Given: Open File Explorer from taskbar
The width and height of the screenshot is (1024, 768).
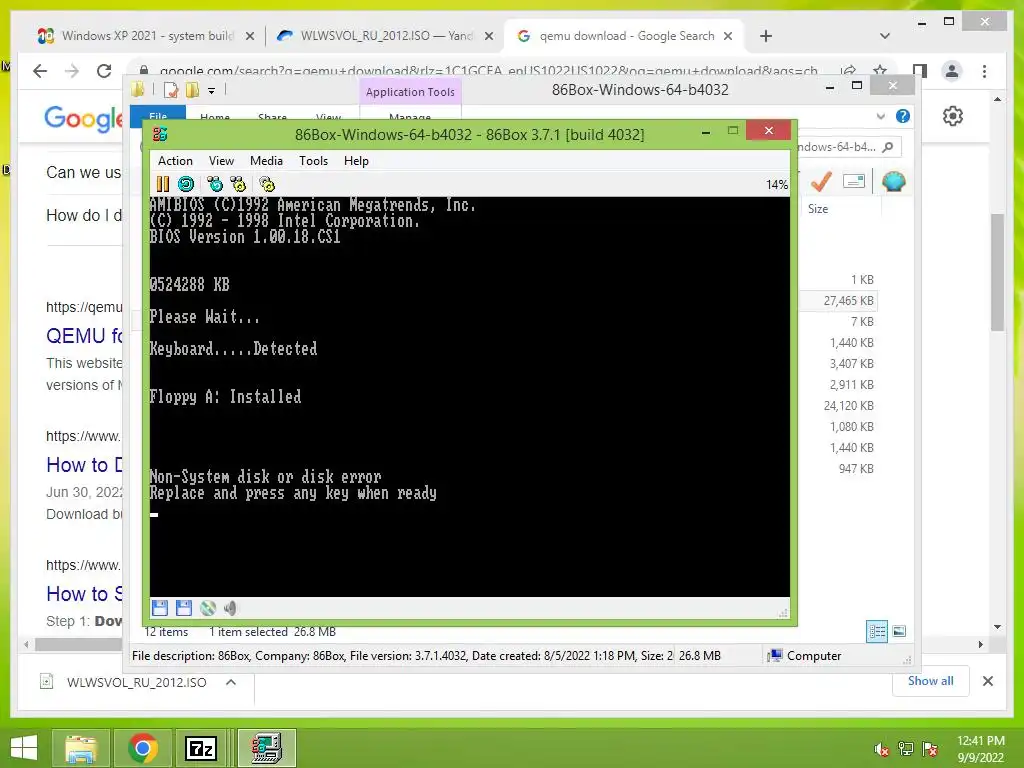Looking at the screenshot, I should pyautogui.click(x=81, y=748).
